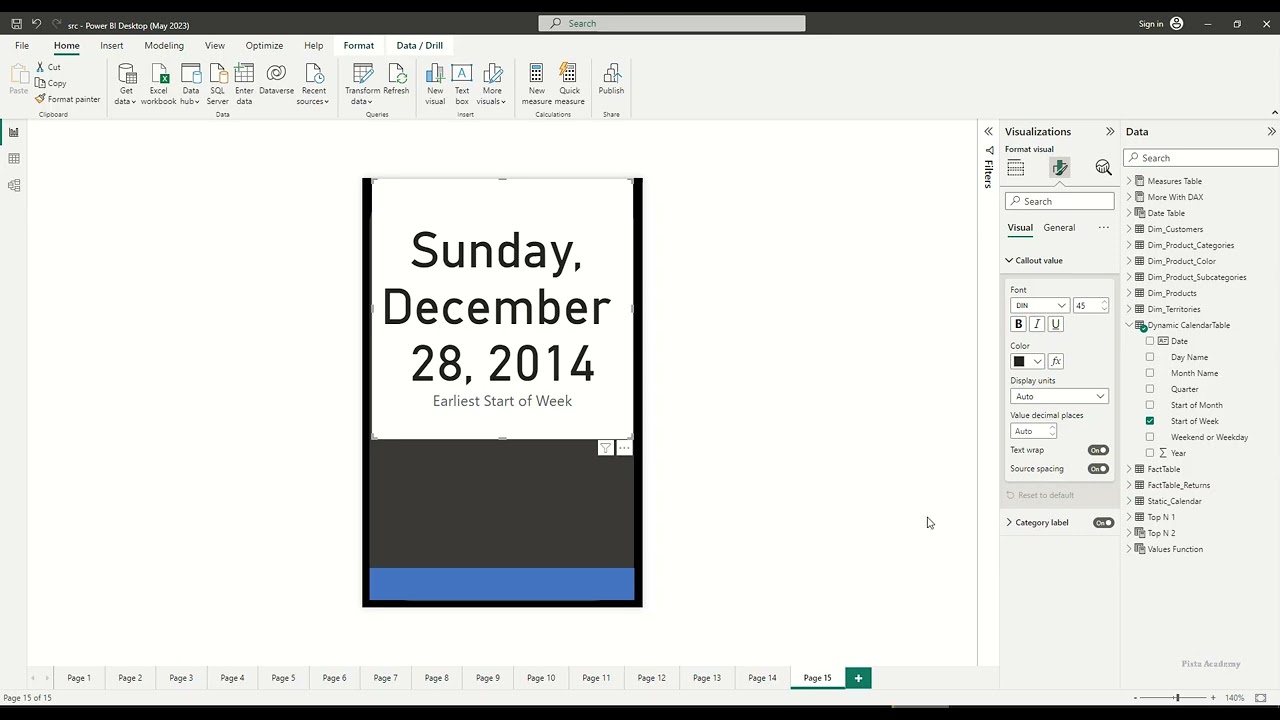Check the Date field checkbox
1280x720 pixels.
tap(1150, 341)
